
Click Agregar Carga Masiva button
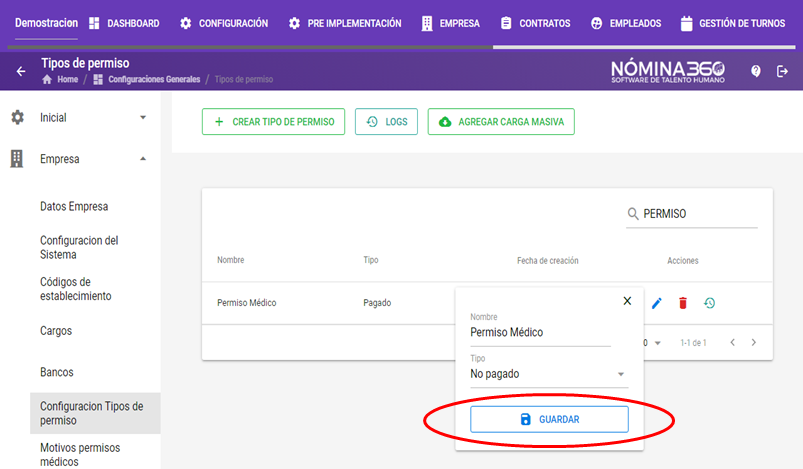tap(501, 122)
